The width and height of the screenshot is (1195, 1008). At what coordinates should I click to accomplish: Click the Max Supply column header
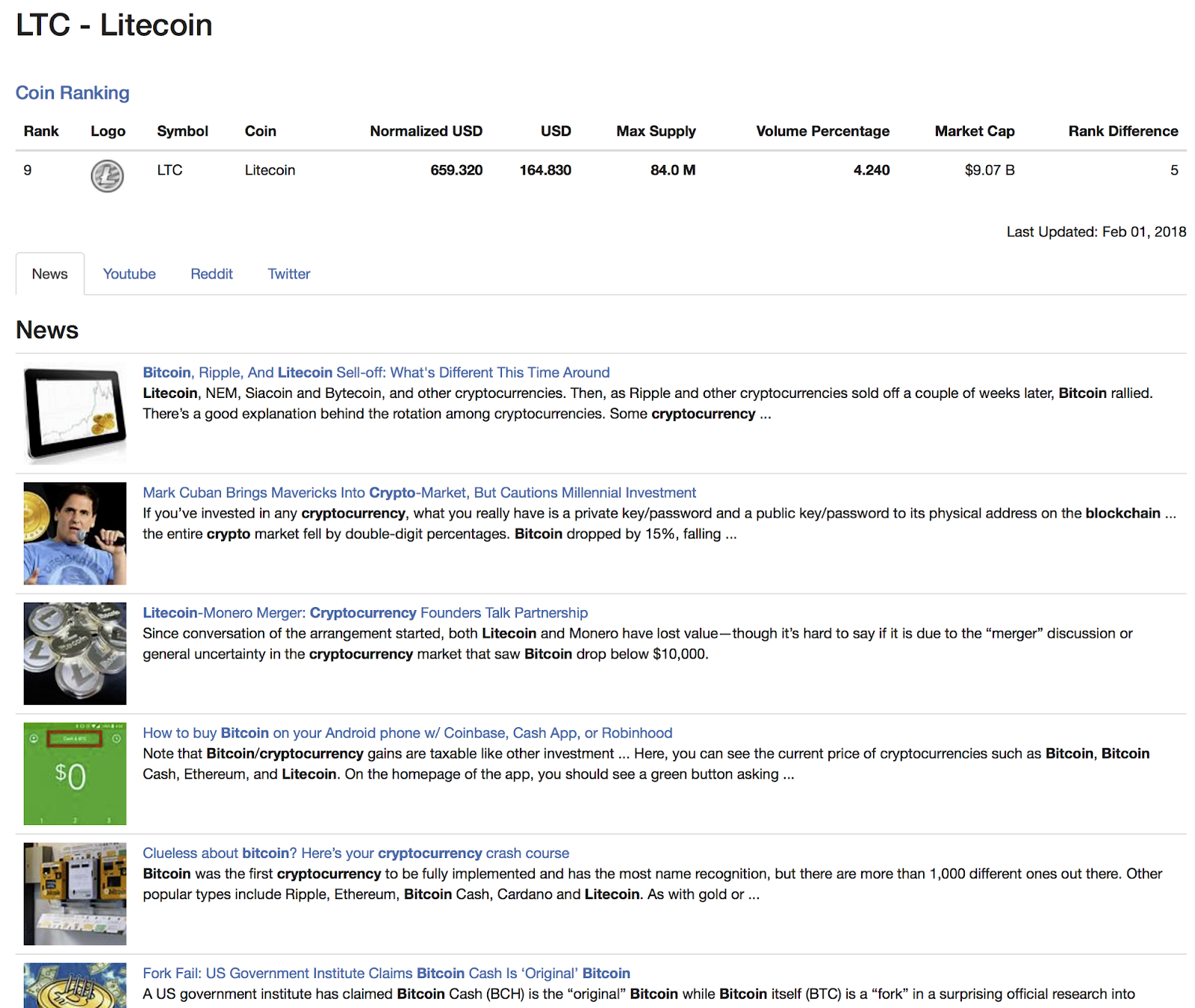(x=656, y=131)
